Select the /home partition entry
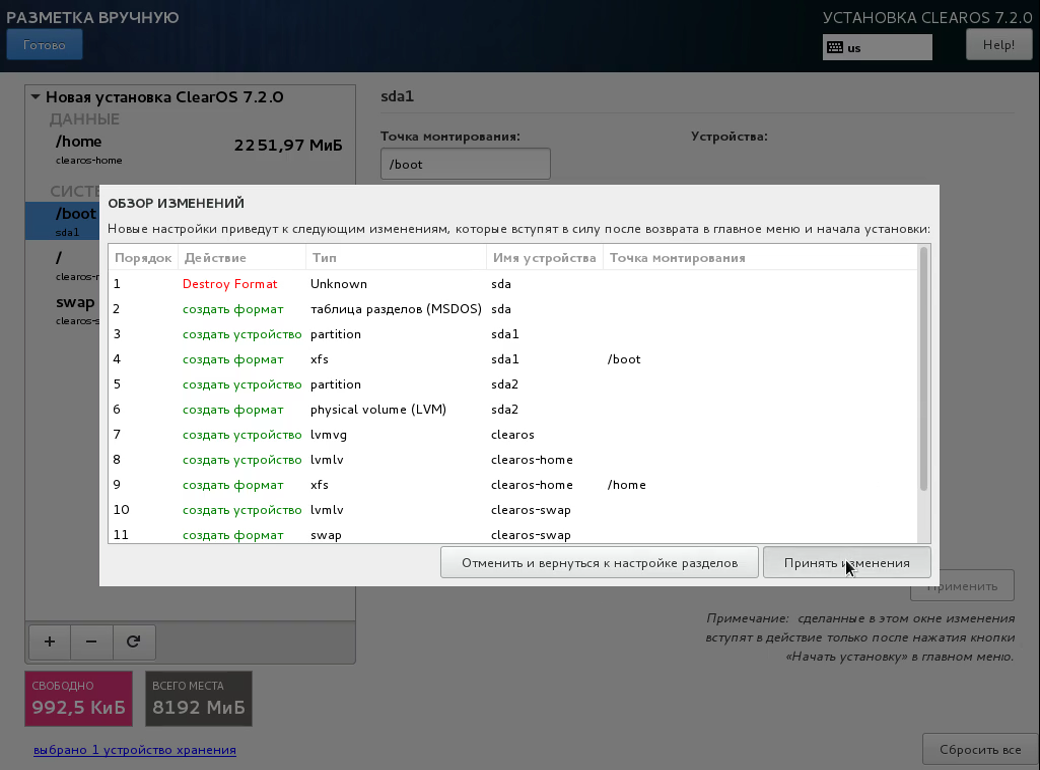Screen dimensions: 1040x770 (x=190, y=149)
